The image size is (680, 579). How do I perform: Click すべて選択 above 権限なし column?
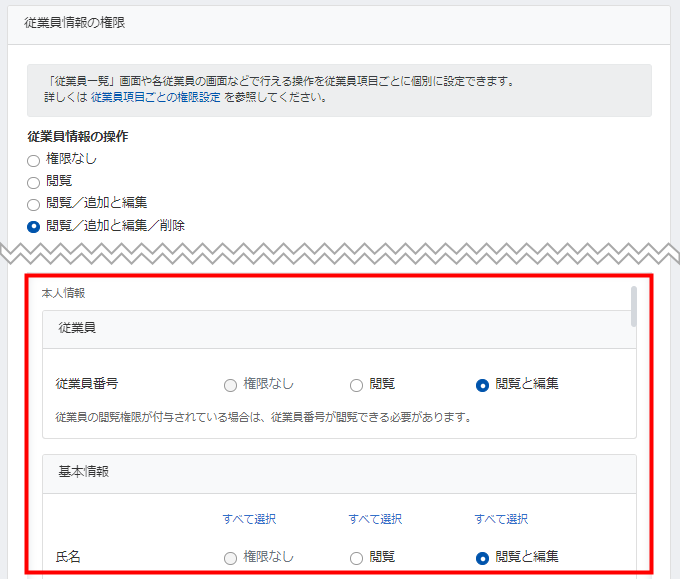click(x=249, y=519)
